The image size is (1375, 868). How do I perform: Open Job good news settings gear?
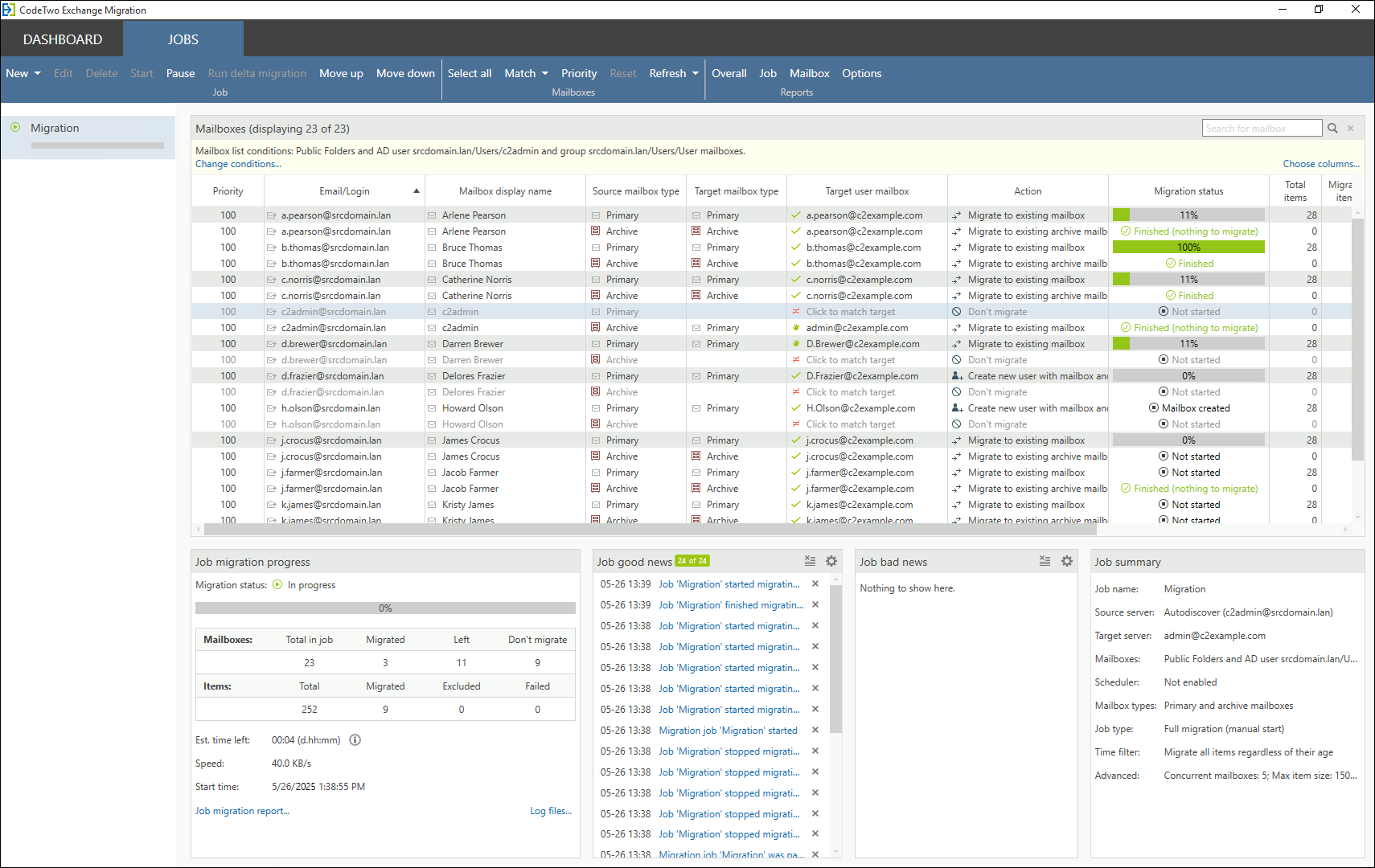pos(831,561)
